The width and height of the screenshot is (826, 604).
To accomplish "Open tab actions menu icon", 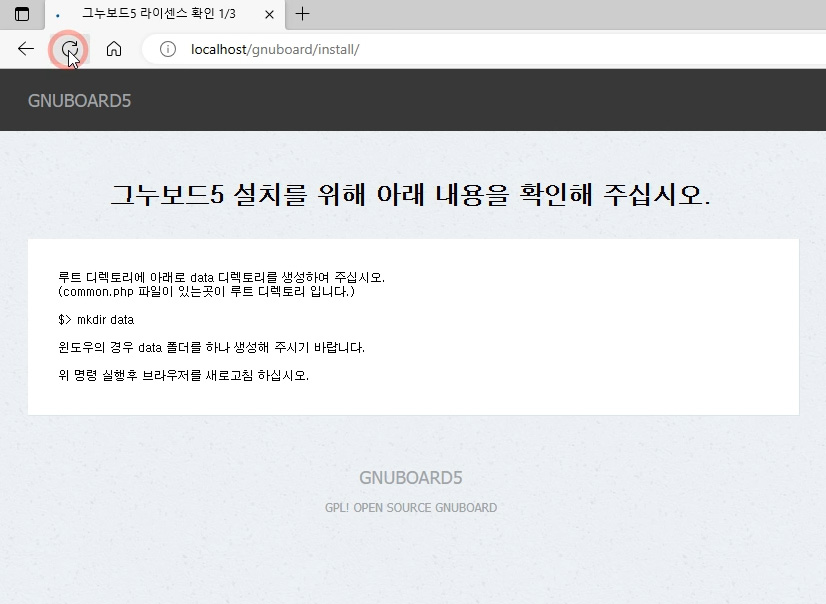I will [x=22, y=14].
